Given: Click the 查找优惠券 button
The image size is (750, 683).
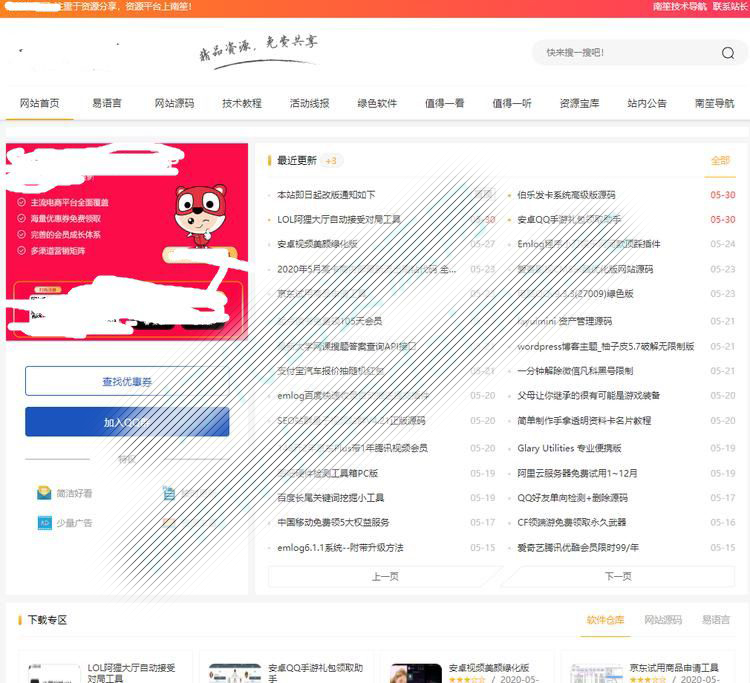Looking at the screenshot, I should pos(127,381).
